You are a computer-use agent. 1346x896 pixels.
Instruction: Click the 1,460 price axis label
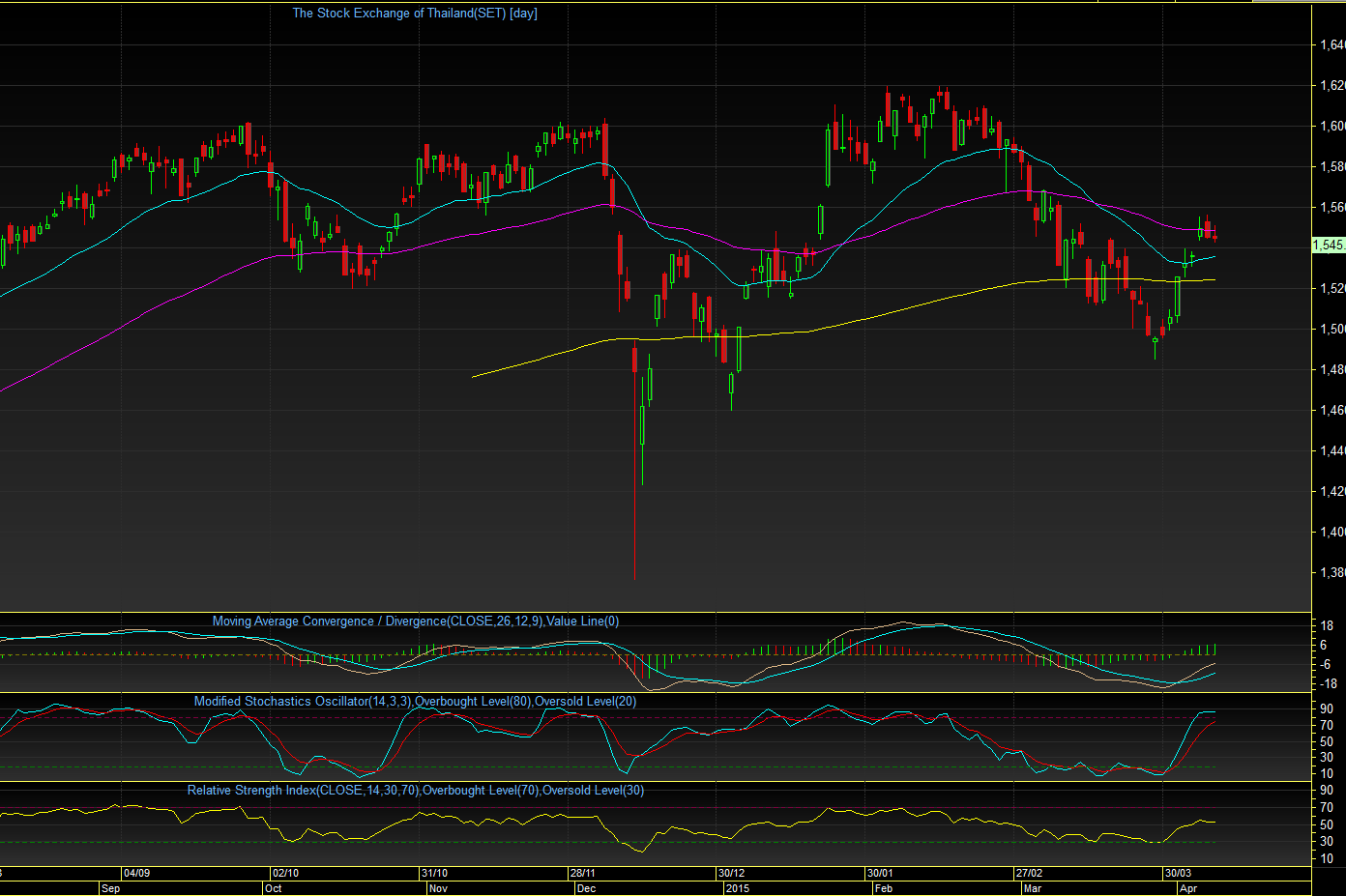pyautogui.click(x=1332, y=411)
